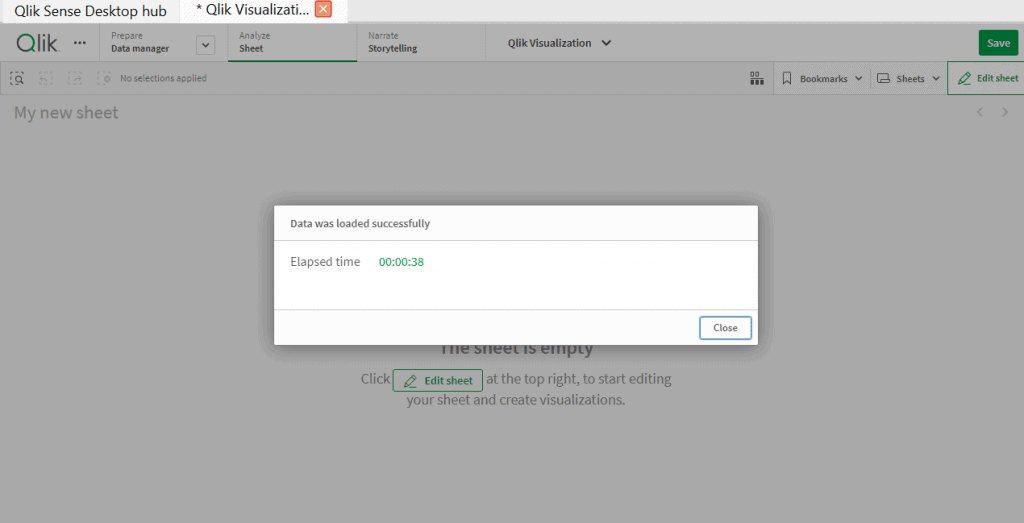Click Edit sheet in the toolbar
The image size is (1024, 523).
987,78
